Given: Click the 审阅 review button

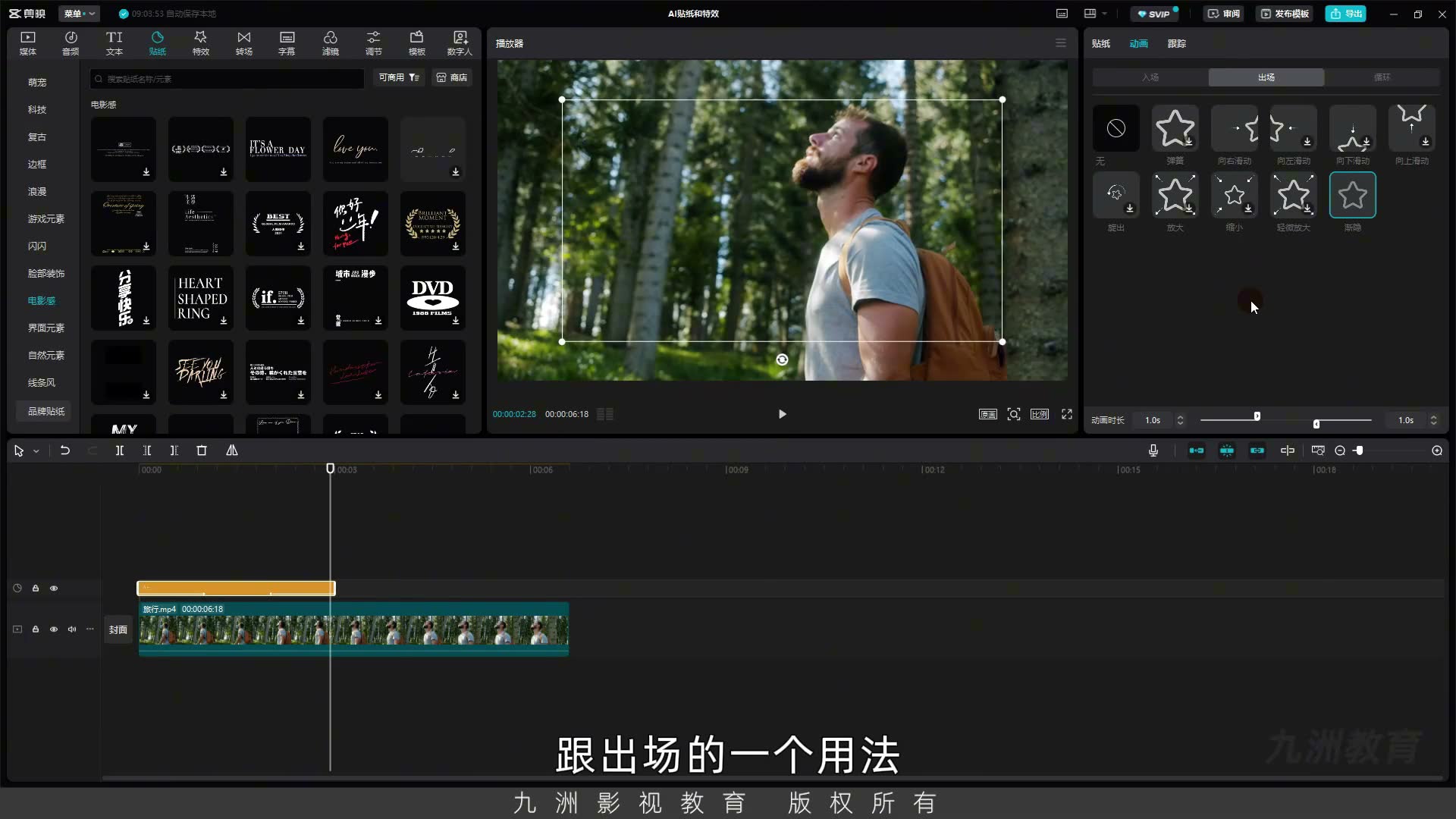Looking at the screenshot, I should (x=1223, y=14).
